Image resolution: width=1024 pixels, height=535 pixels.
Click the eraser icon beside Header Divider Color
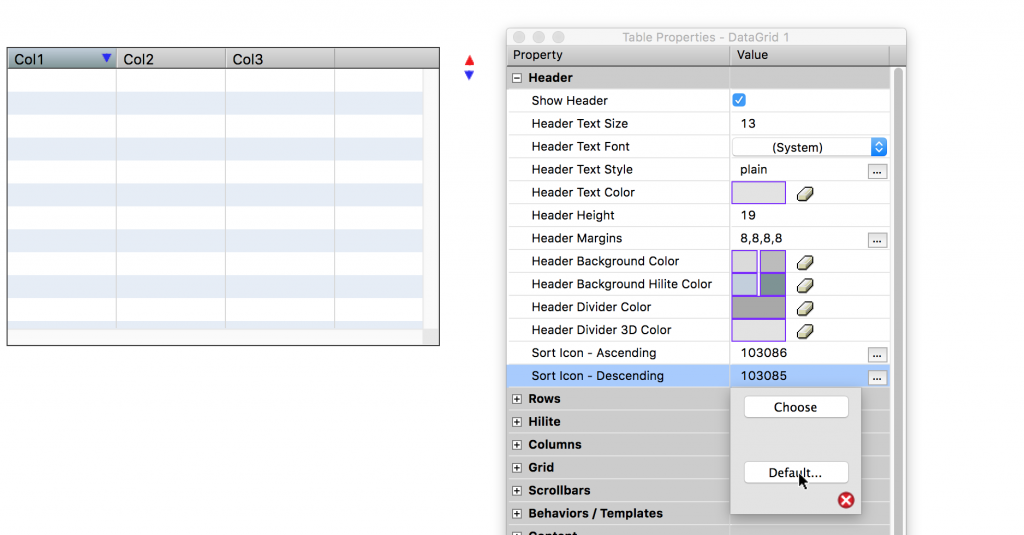pyautogui.click(x=805, y=308)
